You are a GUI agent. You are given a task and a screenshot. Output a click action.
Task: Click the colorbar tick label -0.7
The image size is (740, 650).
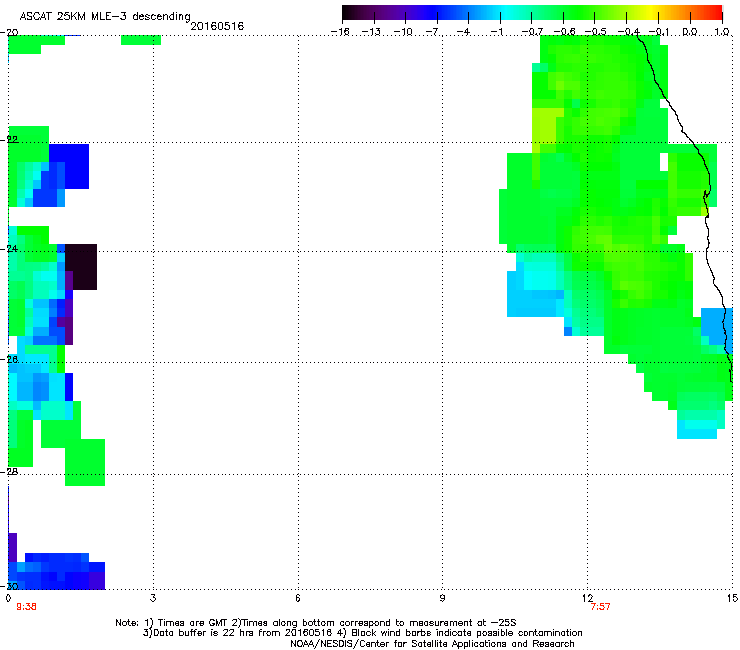click(532, 32)
